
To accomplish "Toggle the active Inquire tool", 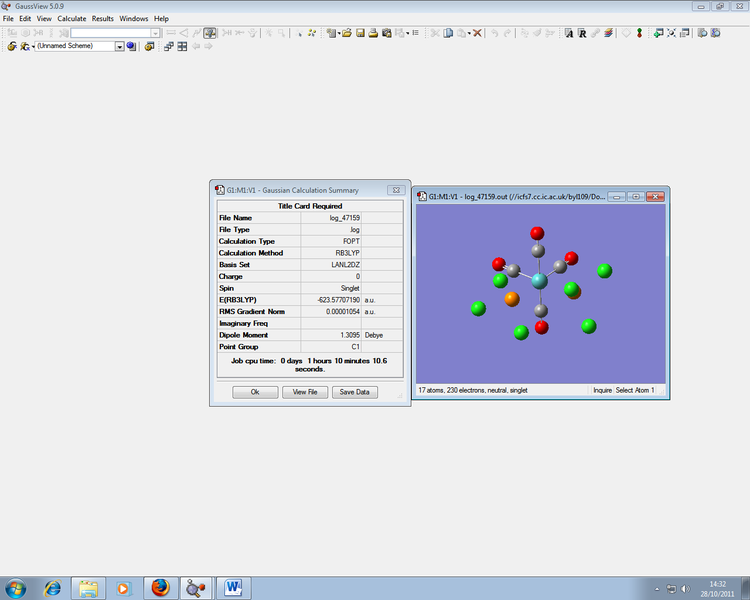I will 210,33.
